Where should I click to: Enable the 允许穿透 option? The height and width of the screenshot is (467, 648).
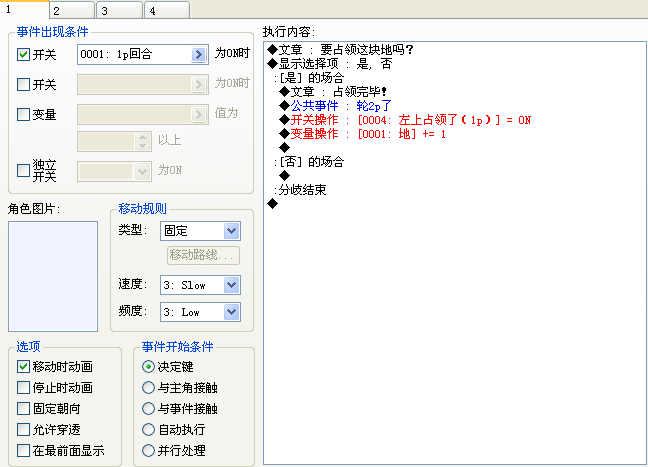(x=23, y=429)
